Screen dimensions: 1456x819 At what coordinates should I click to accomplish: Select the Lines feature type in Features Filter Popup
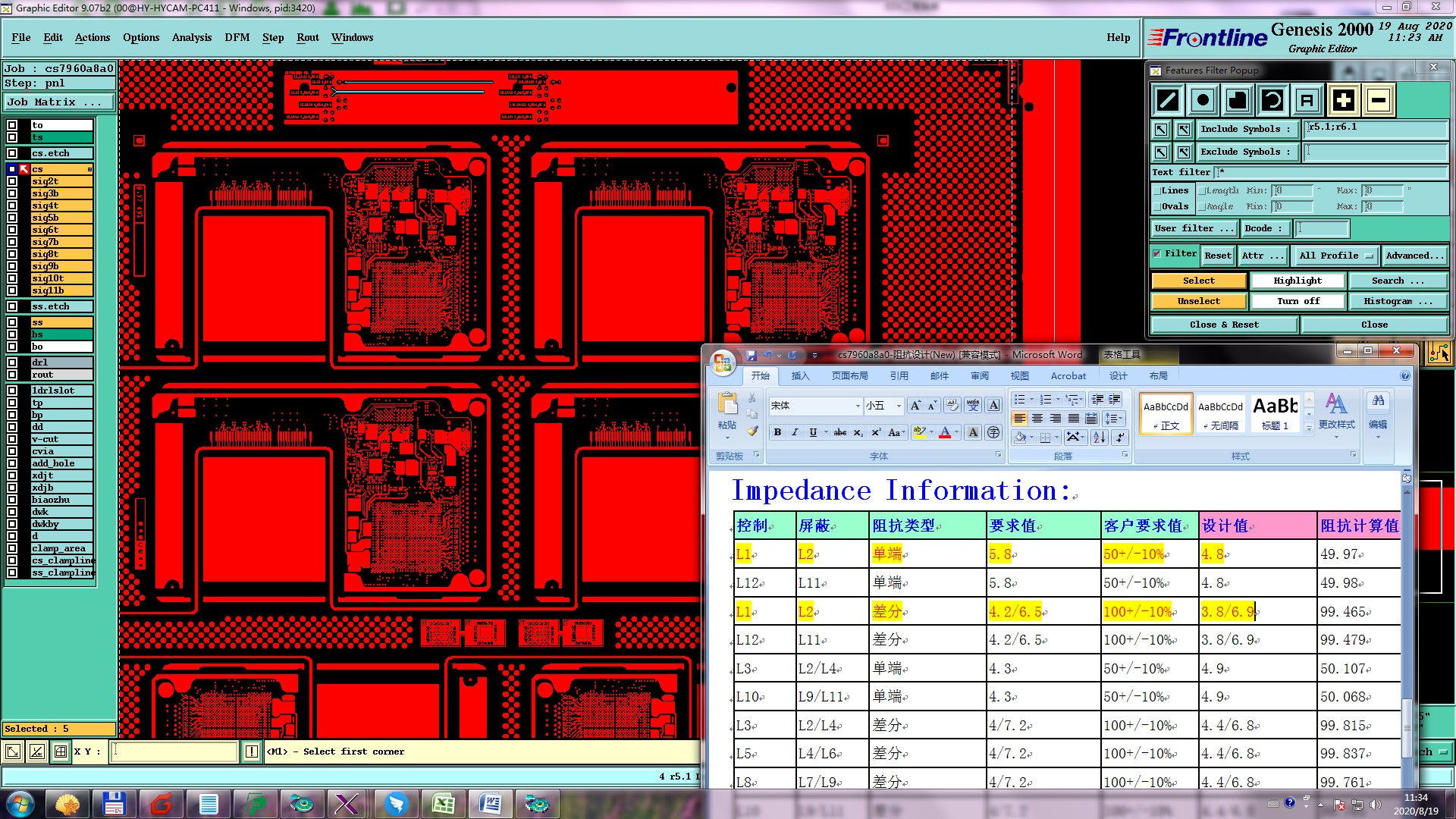pyautogui.click(x=1168, y=100)
